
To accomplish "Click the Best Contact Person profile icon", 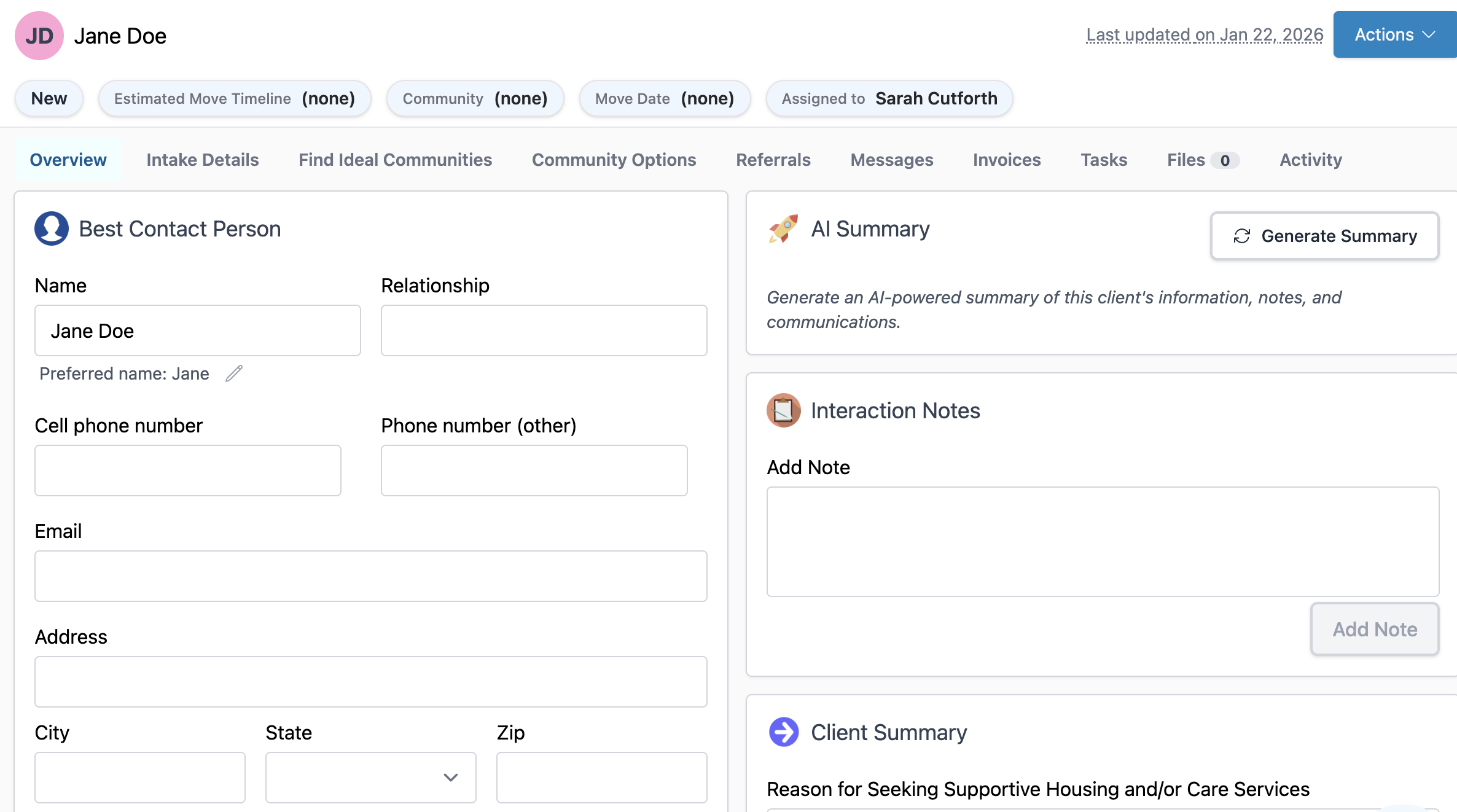I will click(52, 228).
